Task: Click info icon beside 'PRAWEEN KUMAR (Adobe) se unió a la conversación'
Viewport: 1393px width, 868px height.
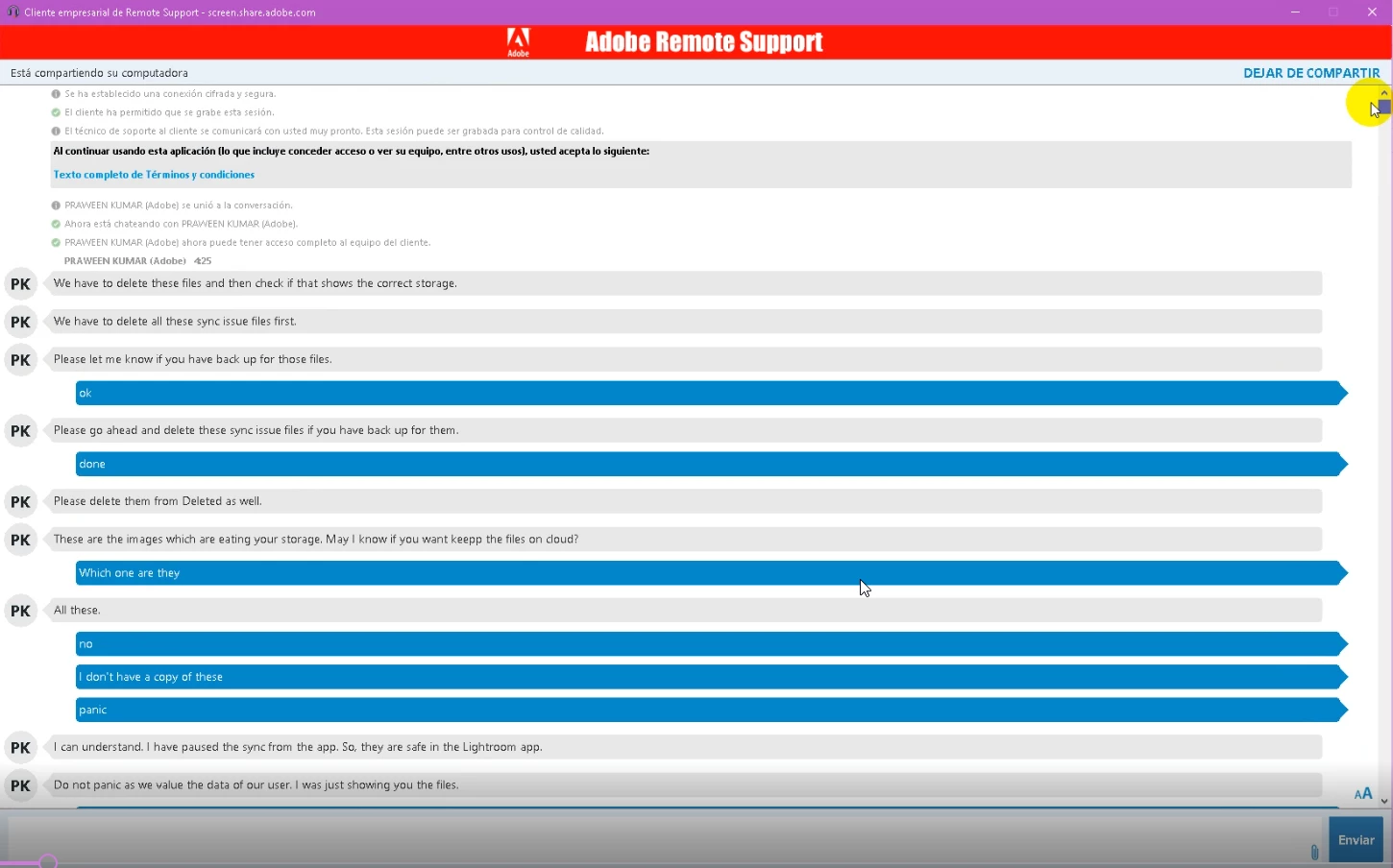Action: pos(56,205)
